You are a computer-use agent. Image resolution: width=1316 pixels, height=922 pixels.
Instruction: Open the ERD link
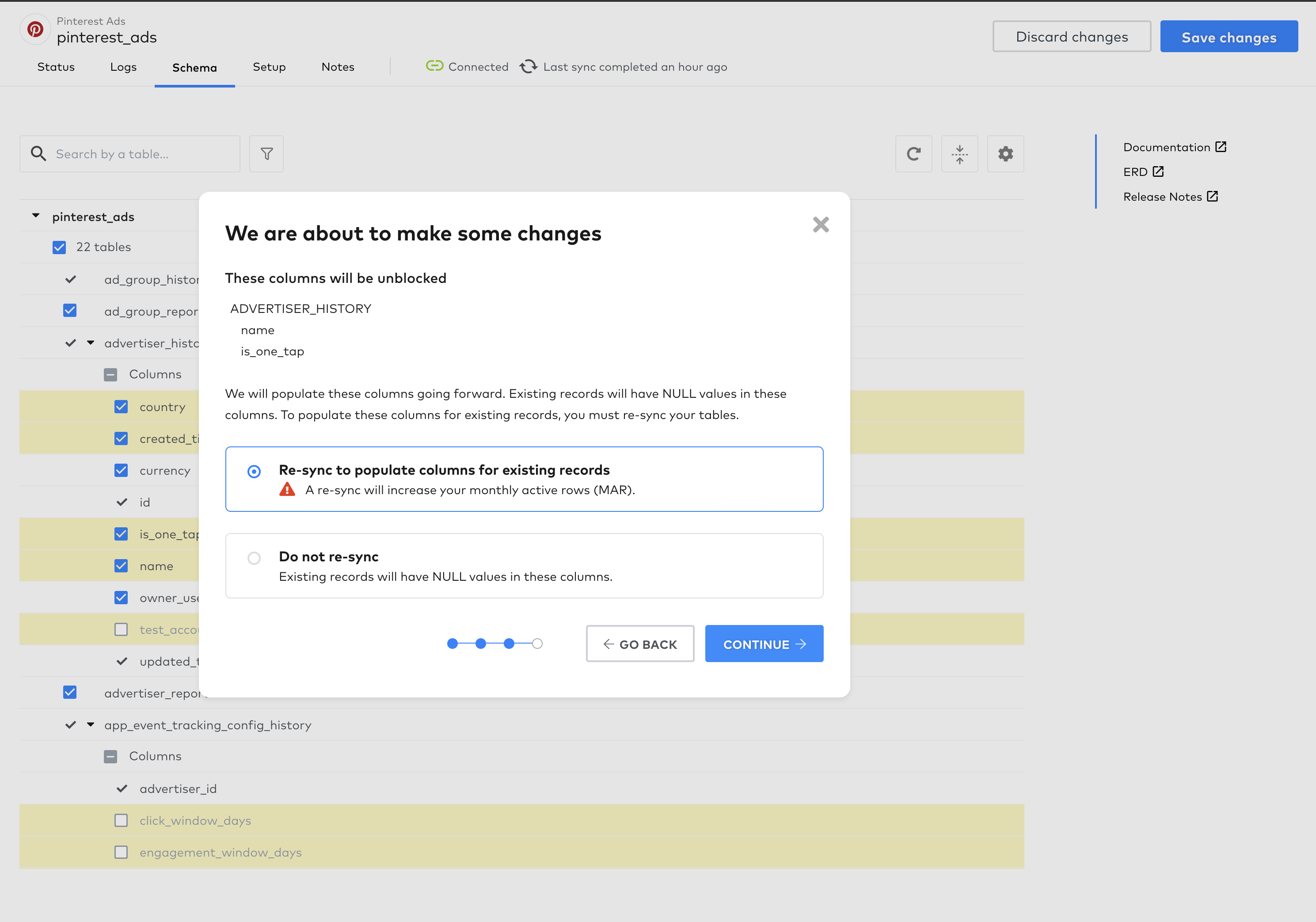click(x=1135, y=171)
